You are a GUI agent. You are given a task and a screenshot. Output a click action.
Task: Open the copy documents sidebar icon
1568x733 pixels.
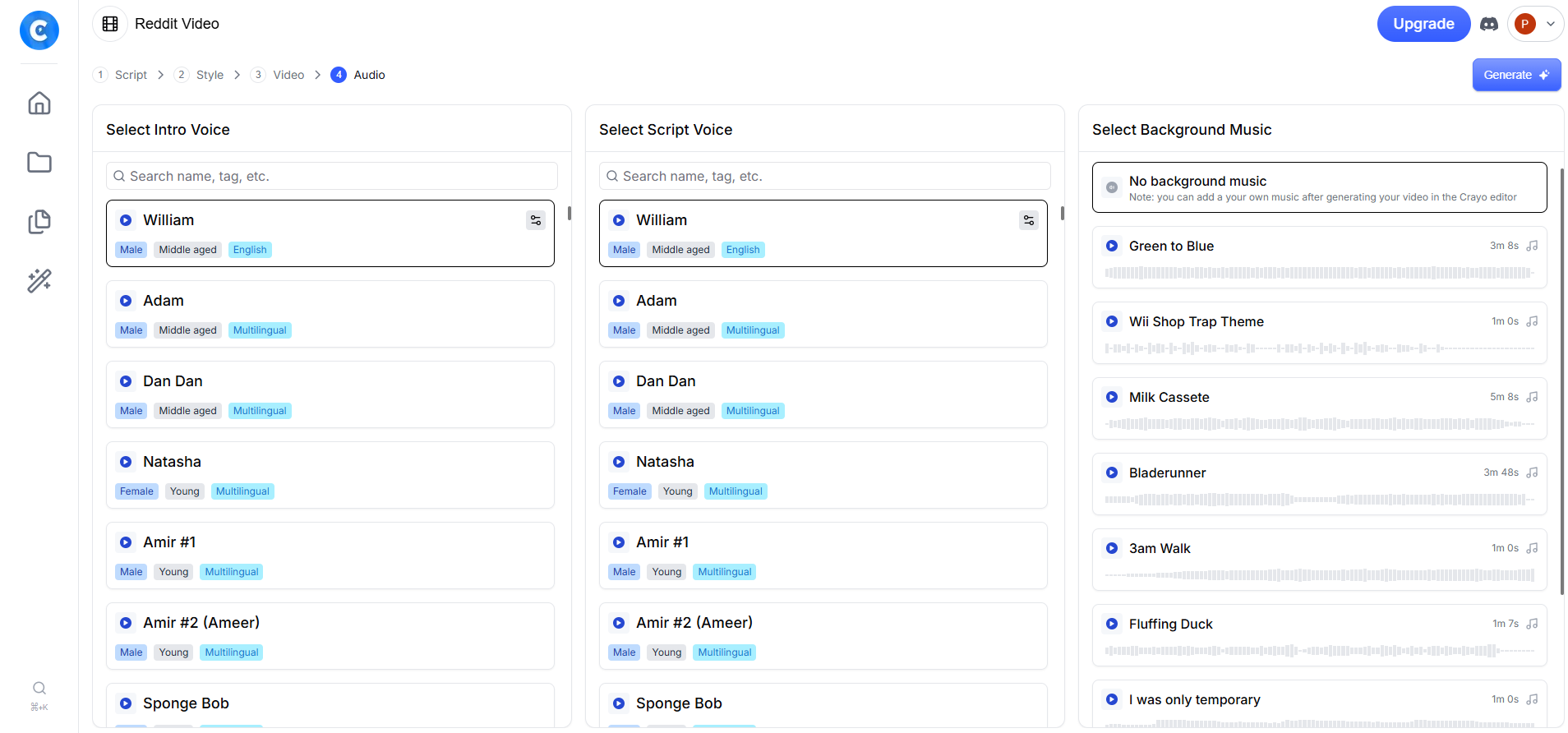coord(39,221)
